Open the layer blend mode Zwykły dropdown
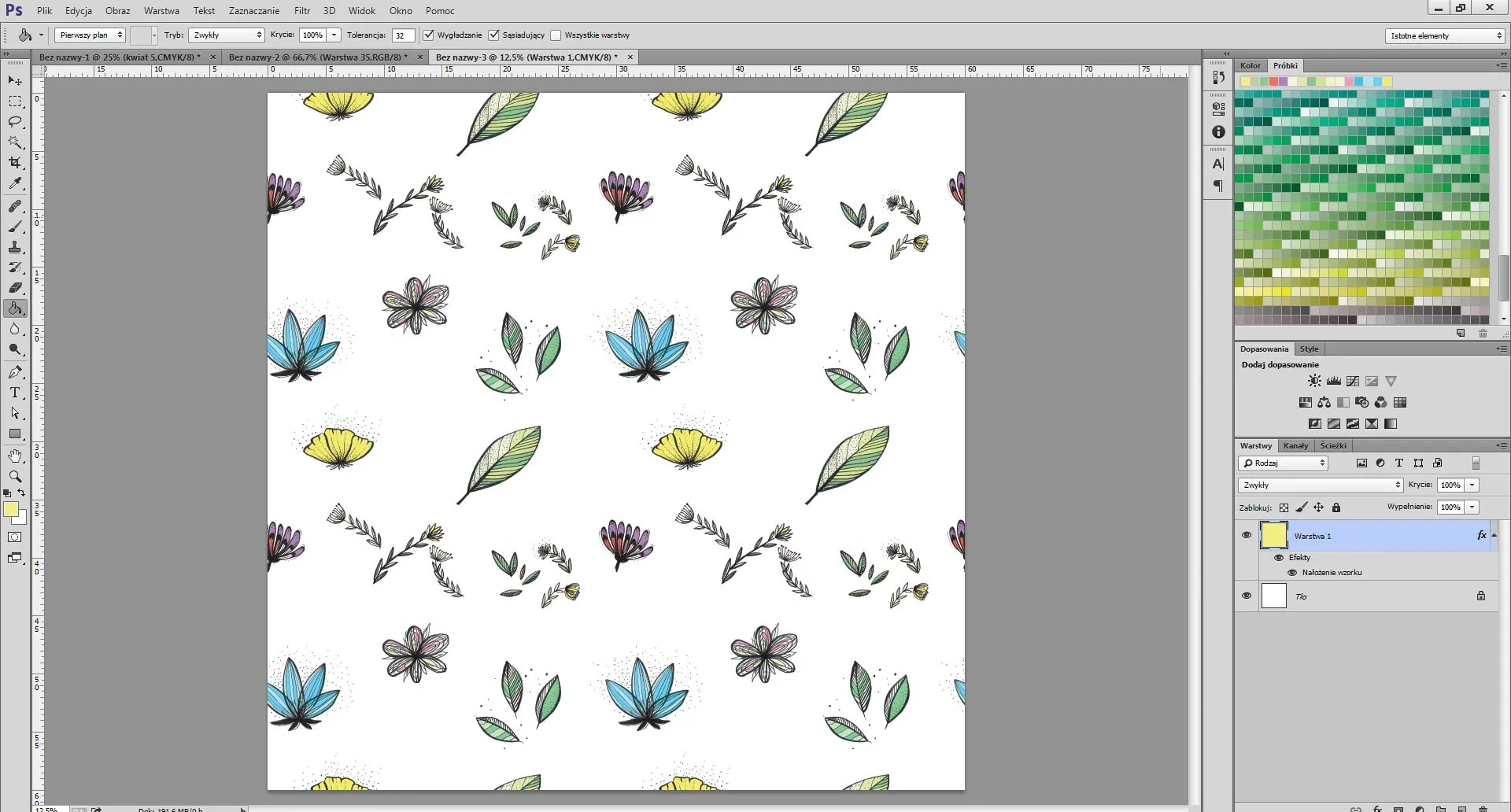1511x812 pixels. click(x=1321, y=485)
